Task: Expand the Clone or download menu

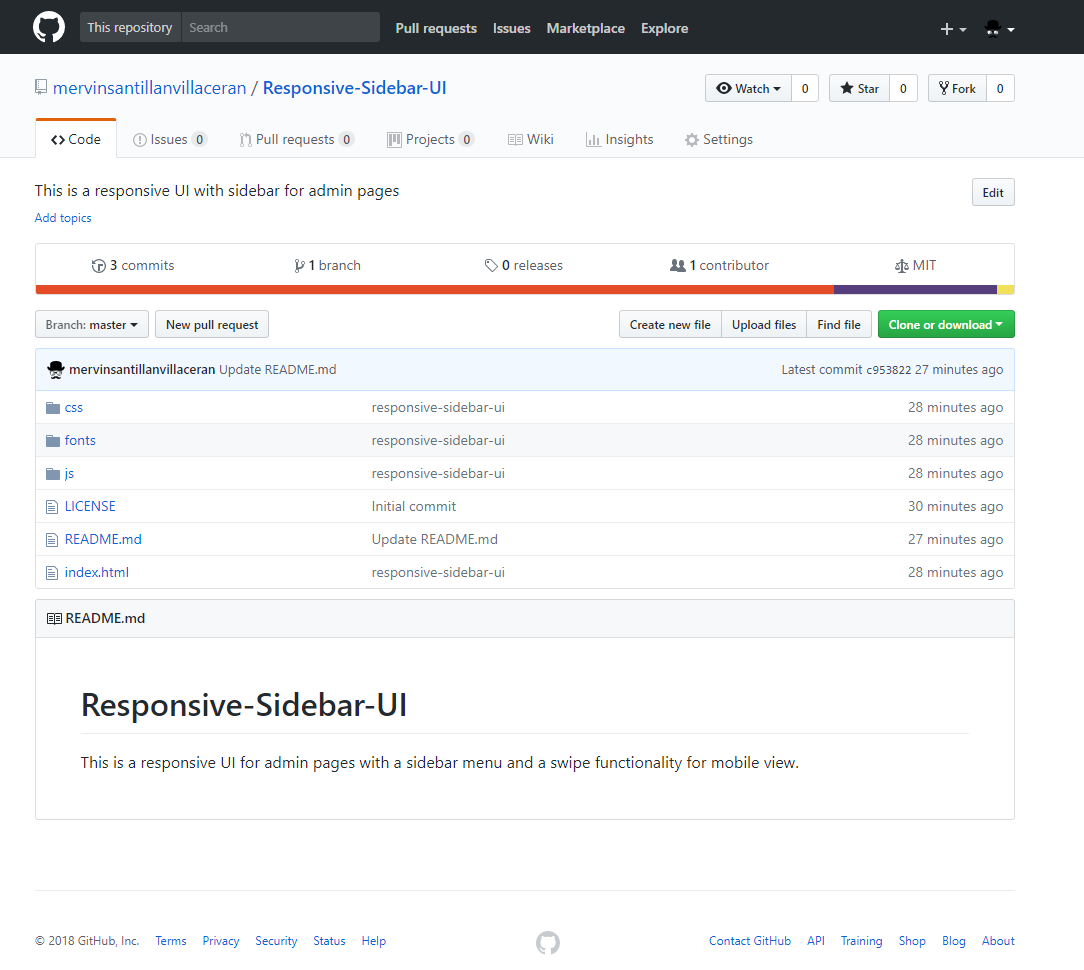Action: coord(945,324)
